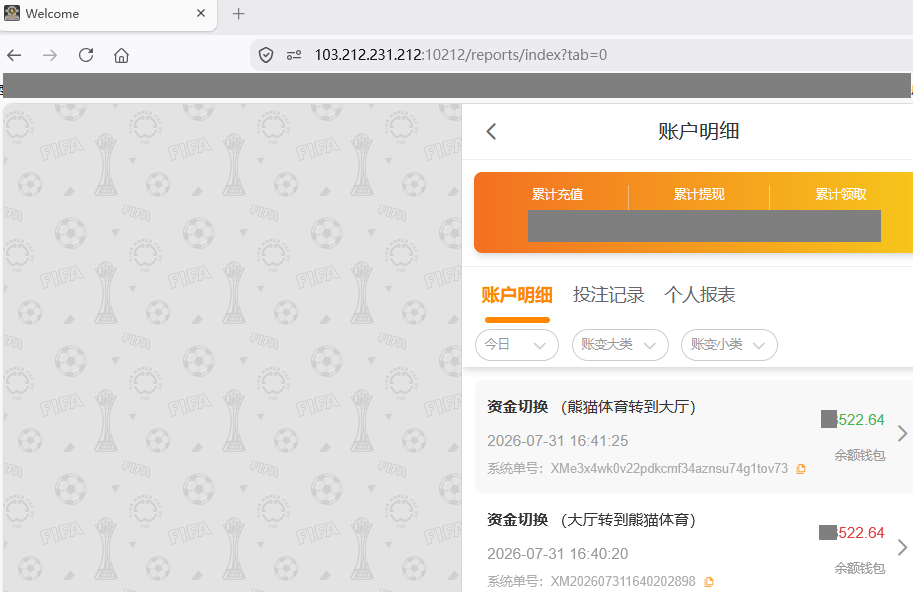This screenshot has height=592, width=913.
Task: Copy order number XM202607311640202898
Action: 709,582
